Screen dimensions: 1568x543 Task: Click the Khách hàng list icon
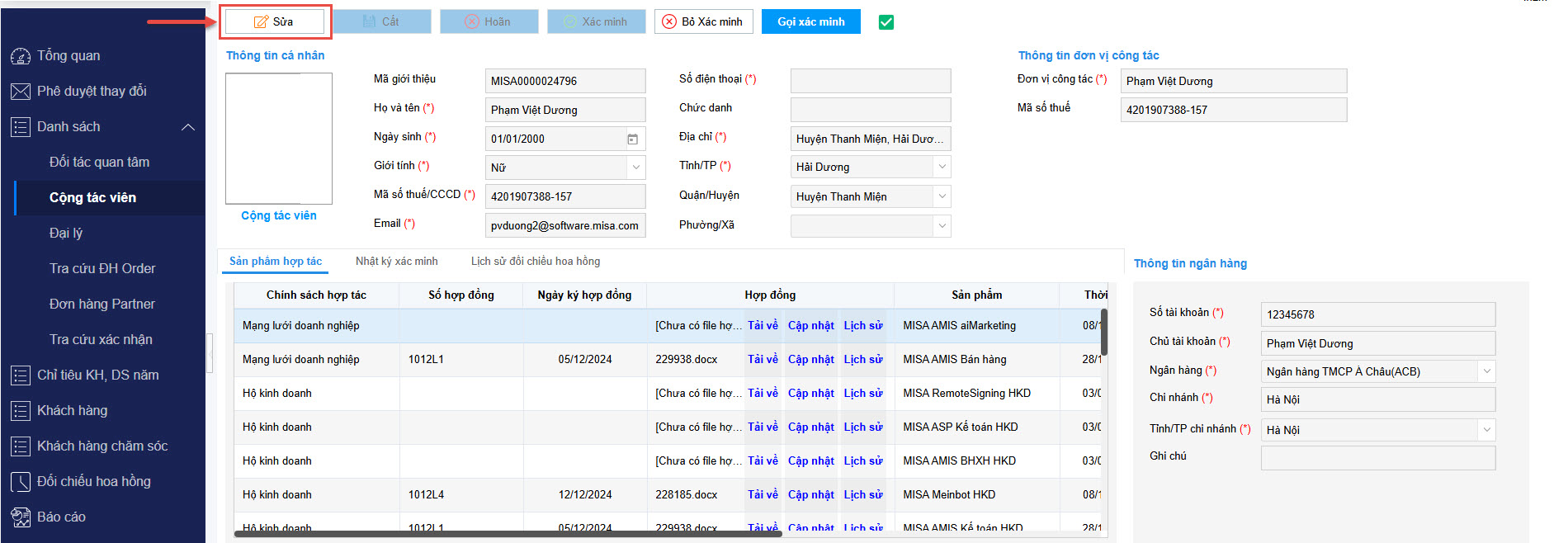point(20,411)
